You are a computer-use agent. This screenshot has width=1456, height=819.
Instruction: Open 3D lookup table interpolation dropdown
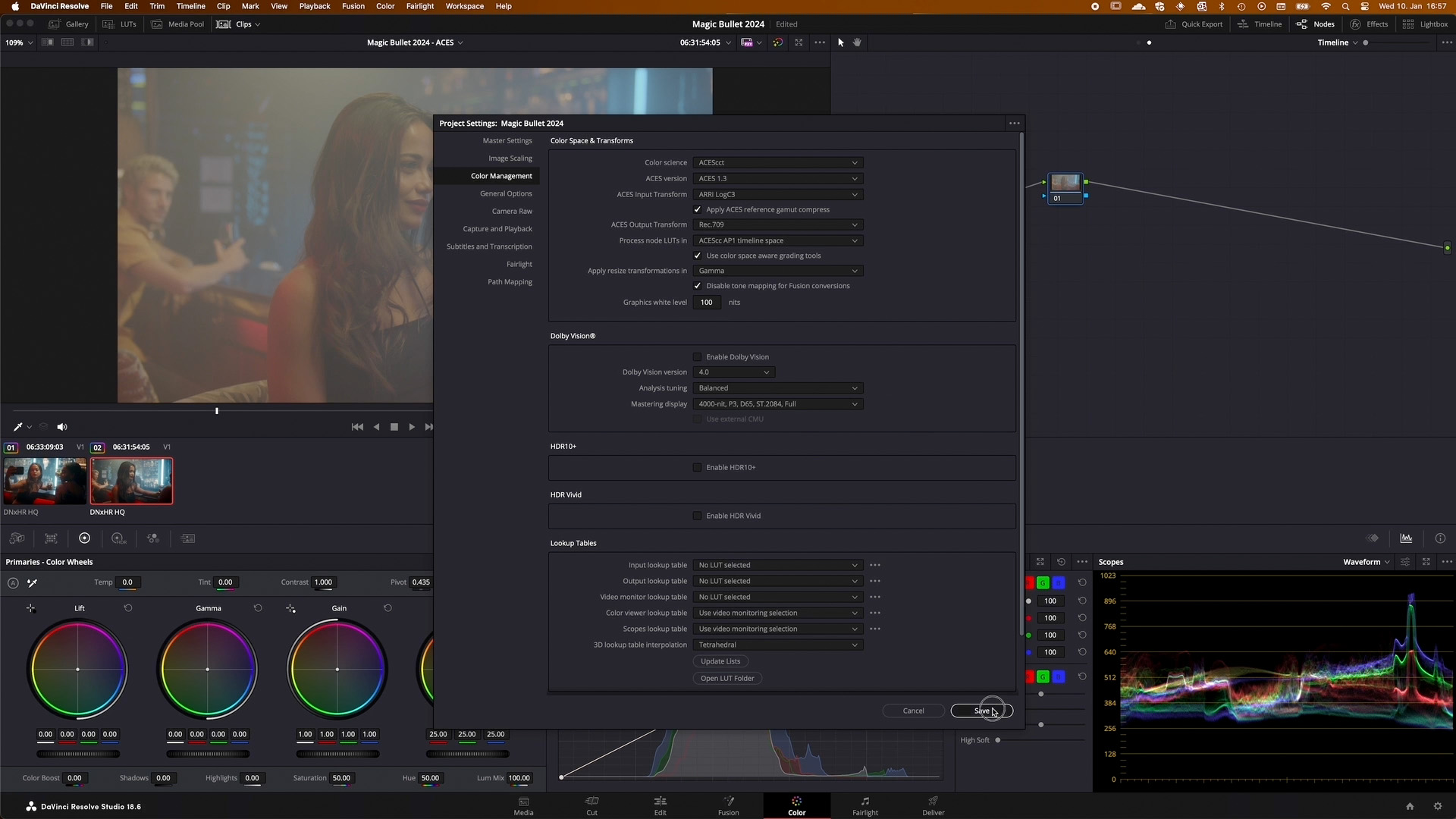click(x=778, y=645)
